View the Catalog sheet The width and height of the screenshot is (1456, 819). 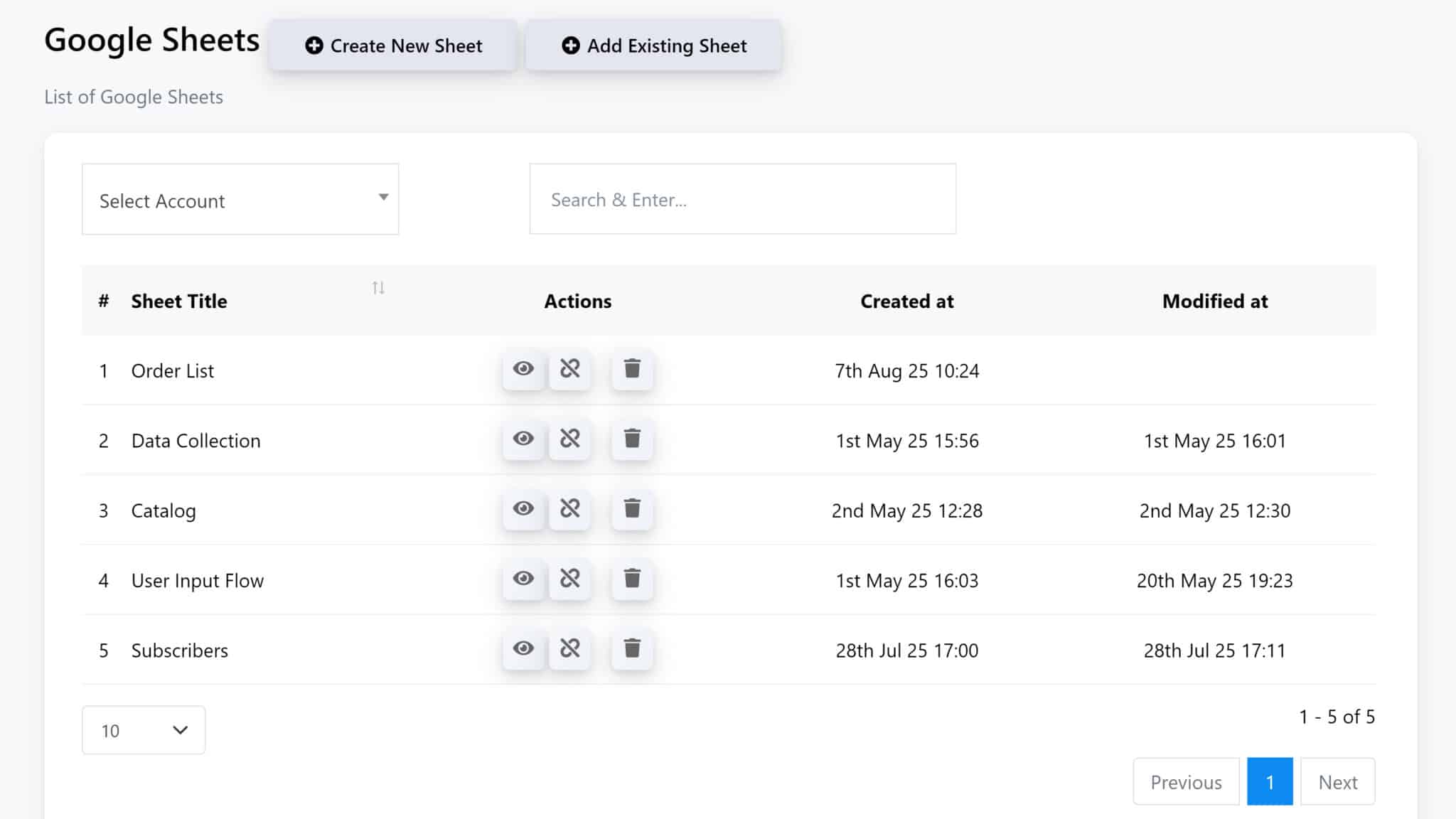click(523, 509)
